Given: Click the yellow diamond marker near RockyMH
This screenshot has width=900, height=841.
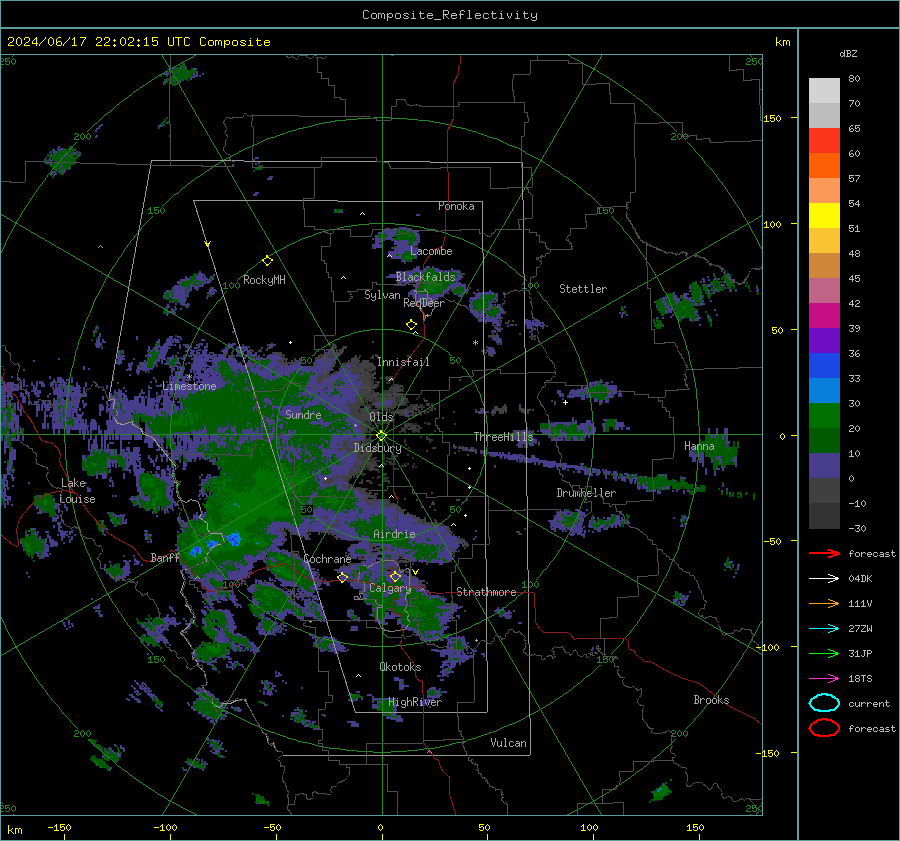Looking at the screenshot, I should (267, 261).
